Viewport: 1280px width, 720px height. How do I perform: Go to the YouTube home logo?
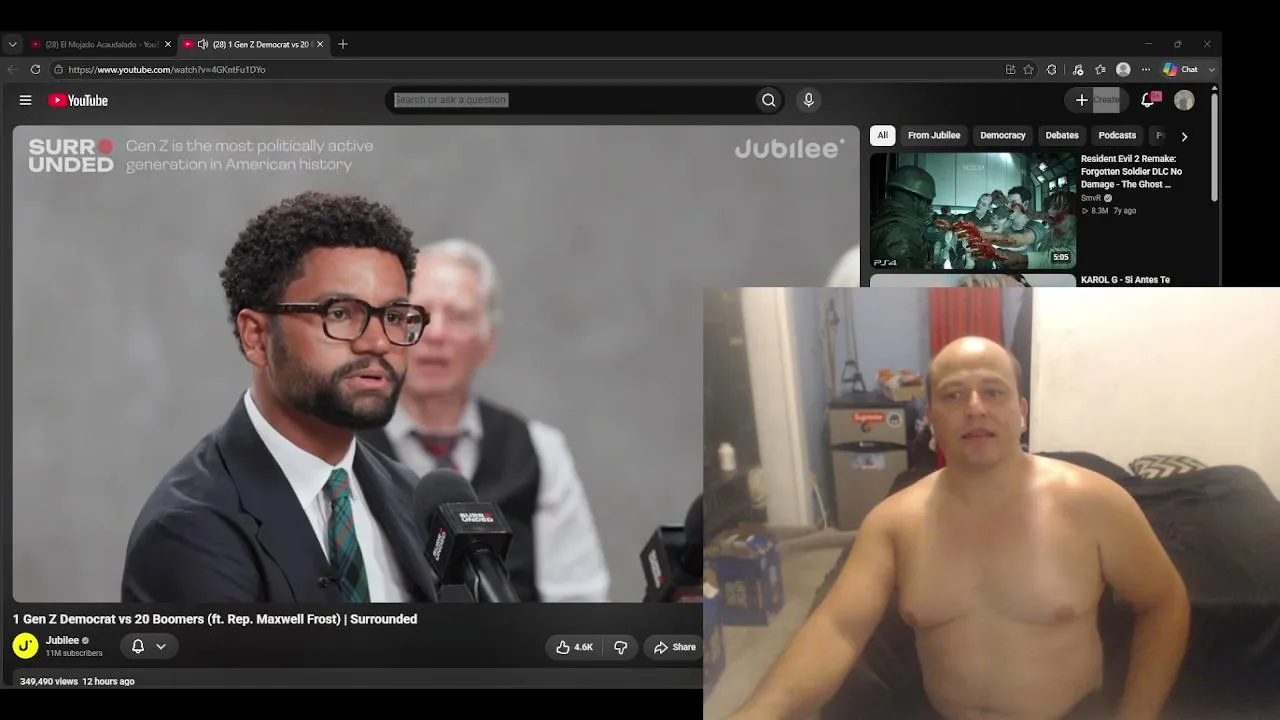[78, 100]
